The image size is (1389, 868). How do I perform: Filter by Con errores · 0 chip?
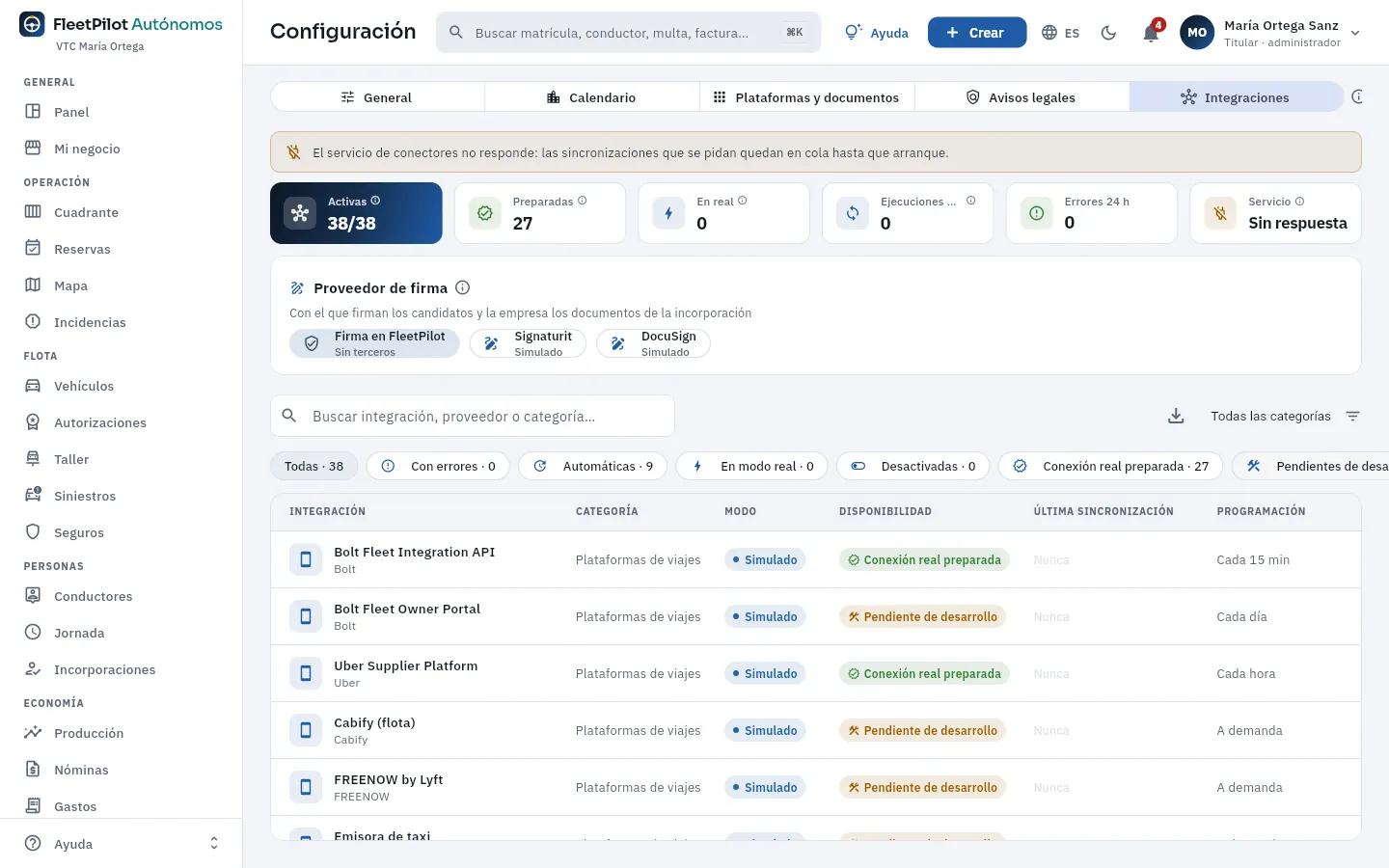click(x=438, y=466)
